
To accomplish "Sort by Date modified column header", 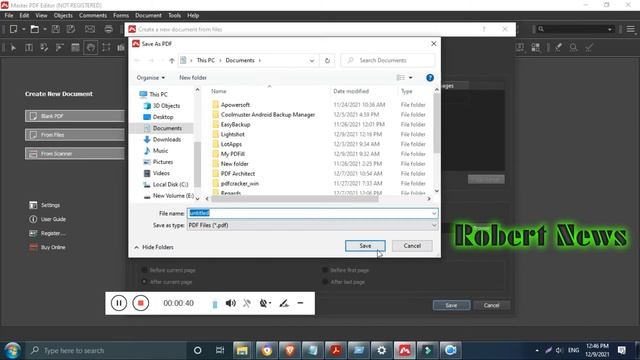I will click(351, 91).
